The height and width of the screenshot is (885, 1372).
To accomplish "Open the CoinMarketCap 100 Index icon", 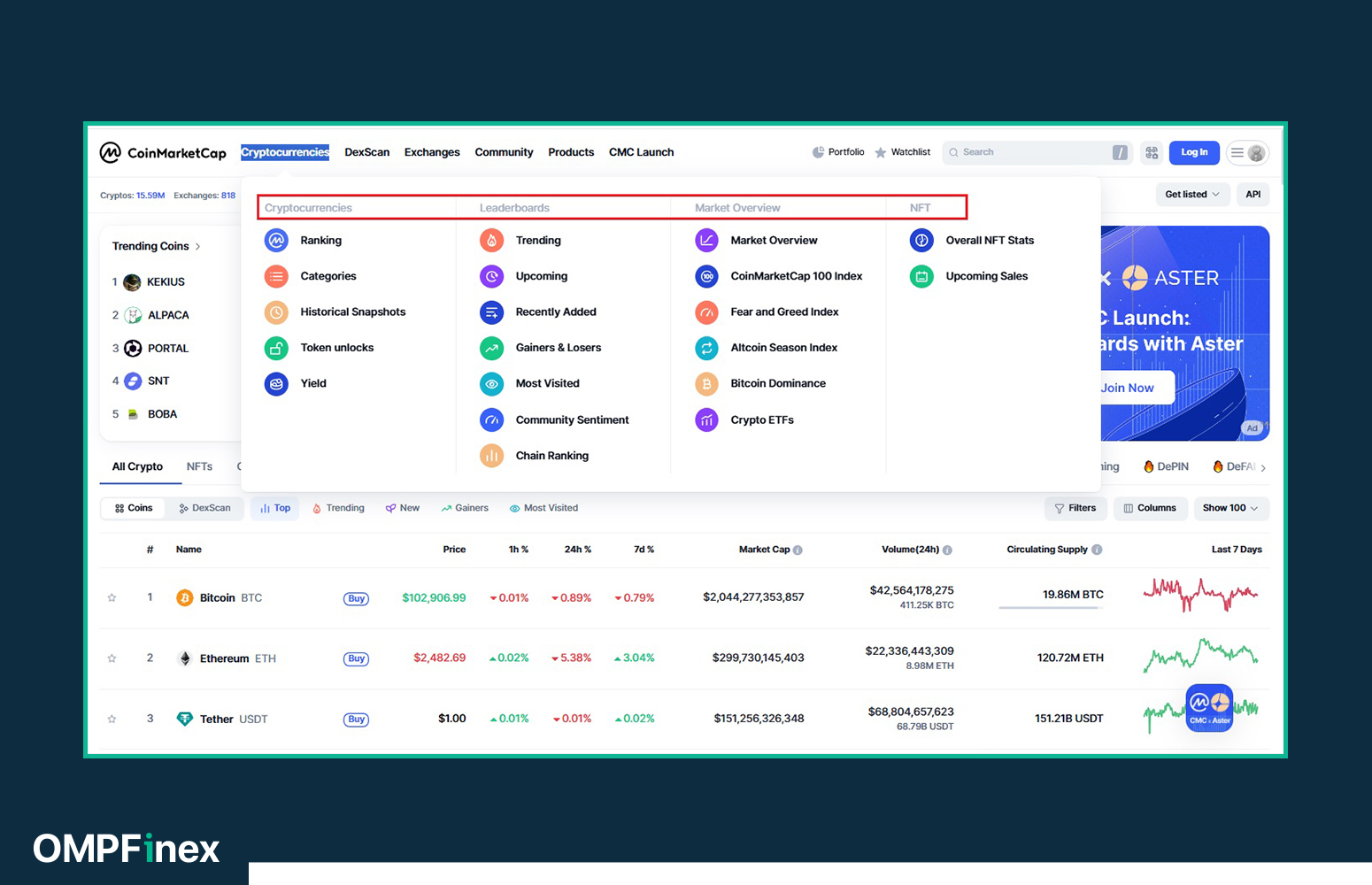I will tap(706, 276).
